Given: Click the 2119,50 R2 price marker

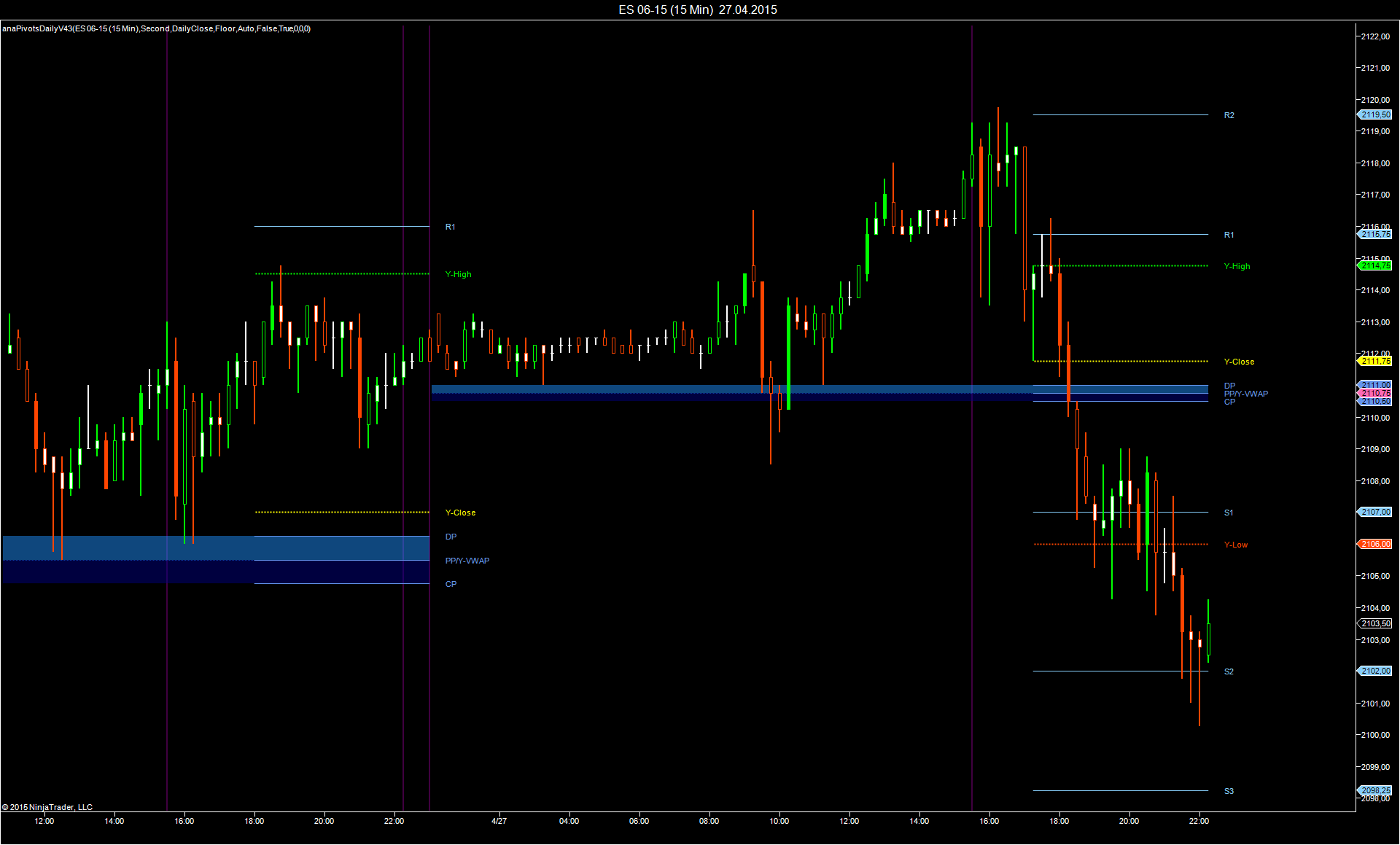Looking at the screenshot, I should tap(1375, 114).
